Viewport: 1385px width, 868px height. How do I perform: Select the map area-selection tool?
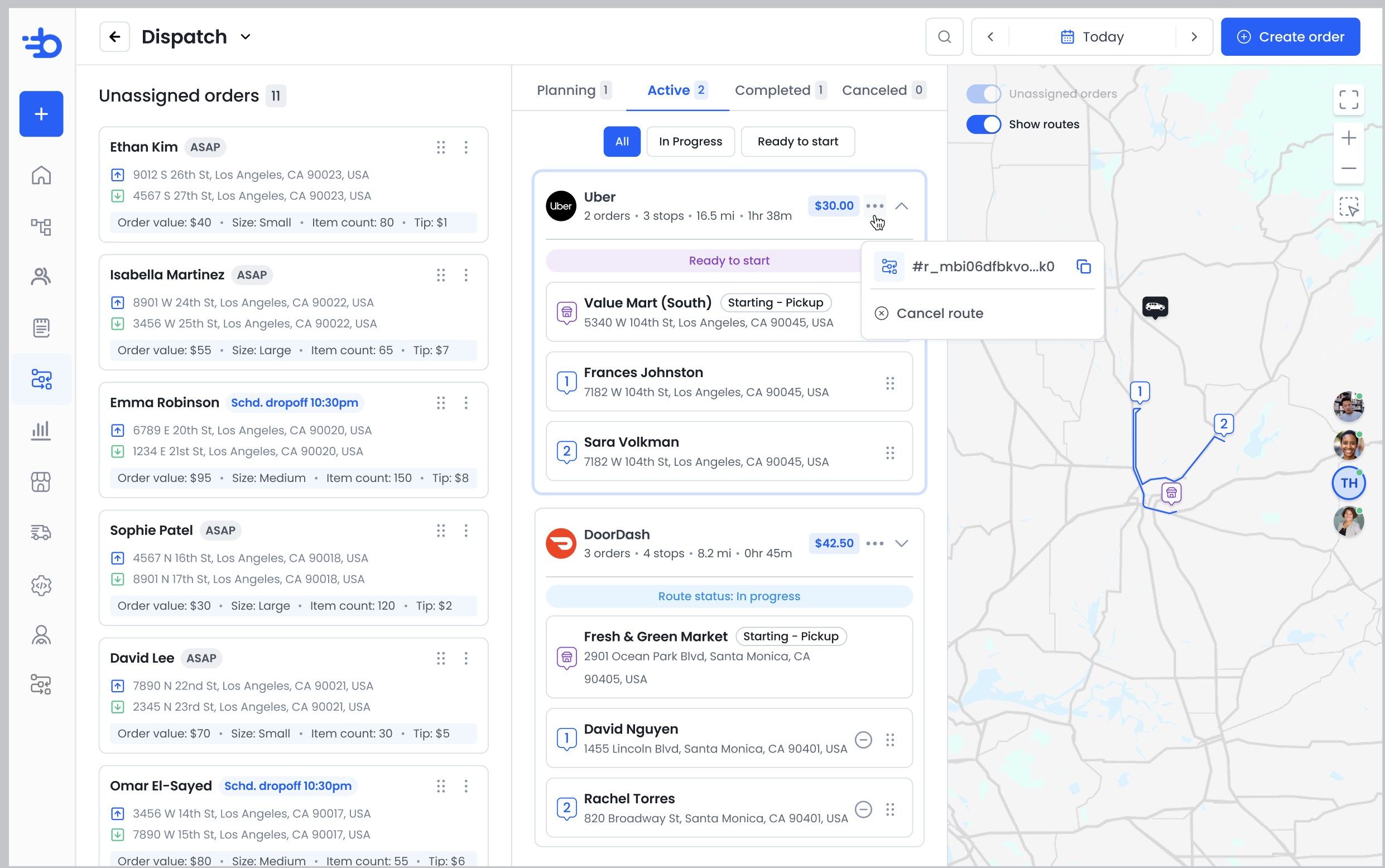click(1348, 206)
